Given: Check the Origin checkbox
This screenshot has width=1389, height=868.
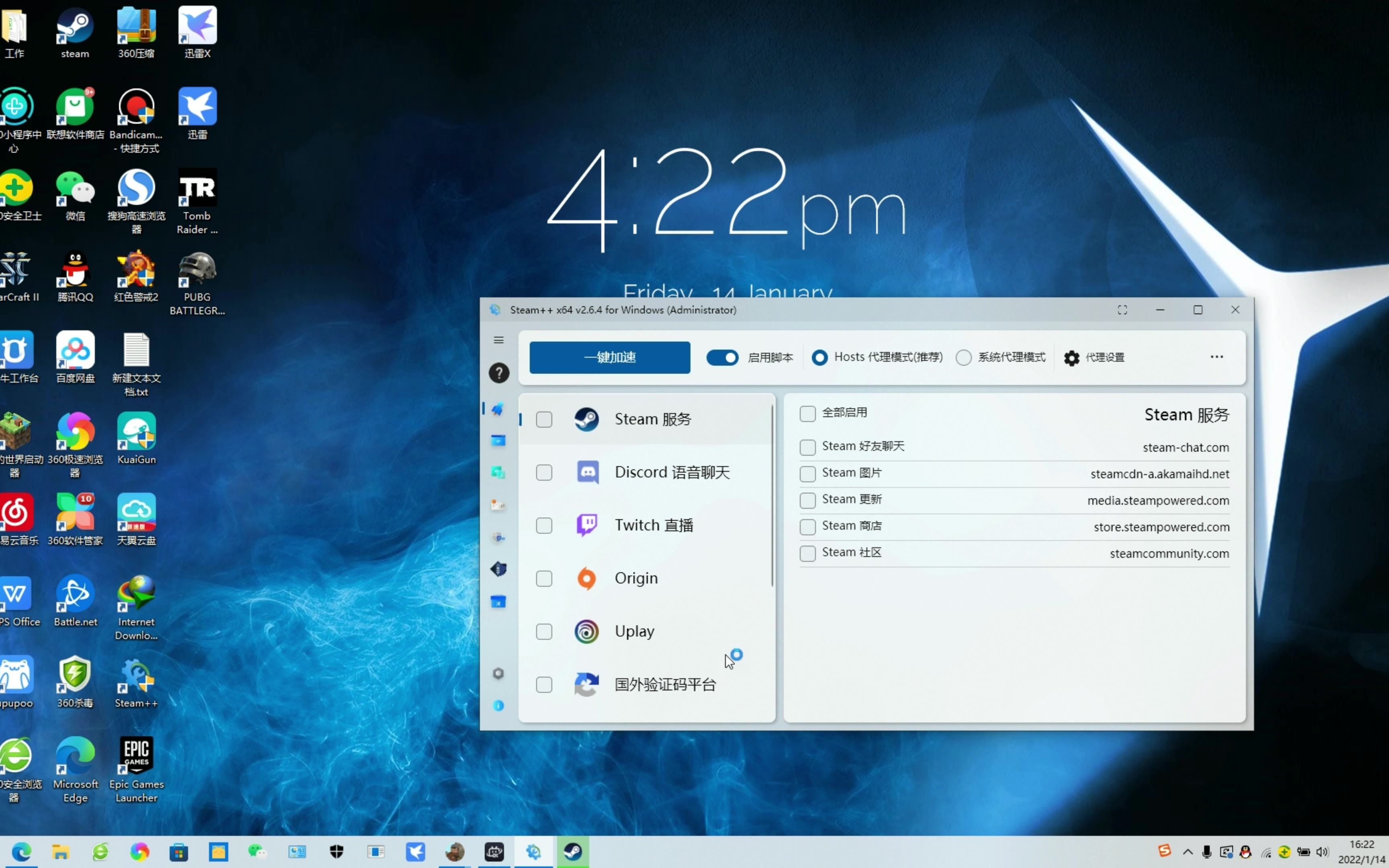Looking at the screenshot, I should click(543, 578).
